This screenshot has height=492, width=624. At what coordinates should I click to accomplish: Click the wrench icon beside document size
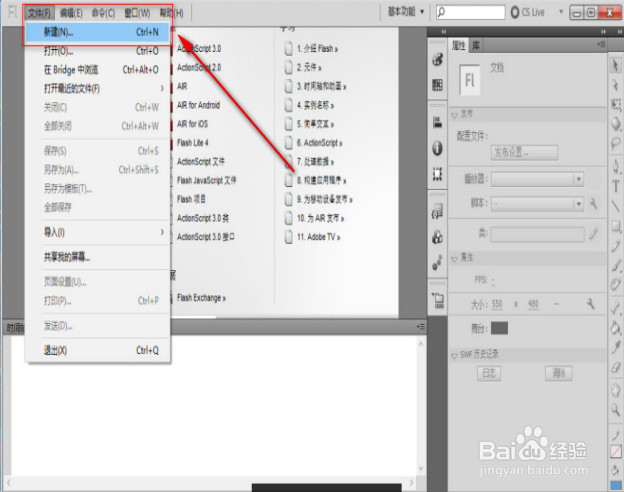coord(591,304)
